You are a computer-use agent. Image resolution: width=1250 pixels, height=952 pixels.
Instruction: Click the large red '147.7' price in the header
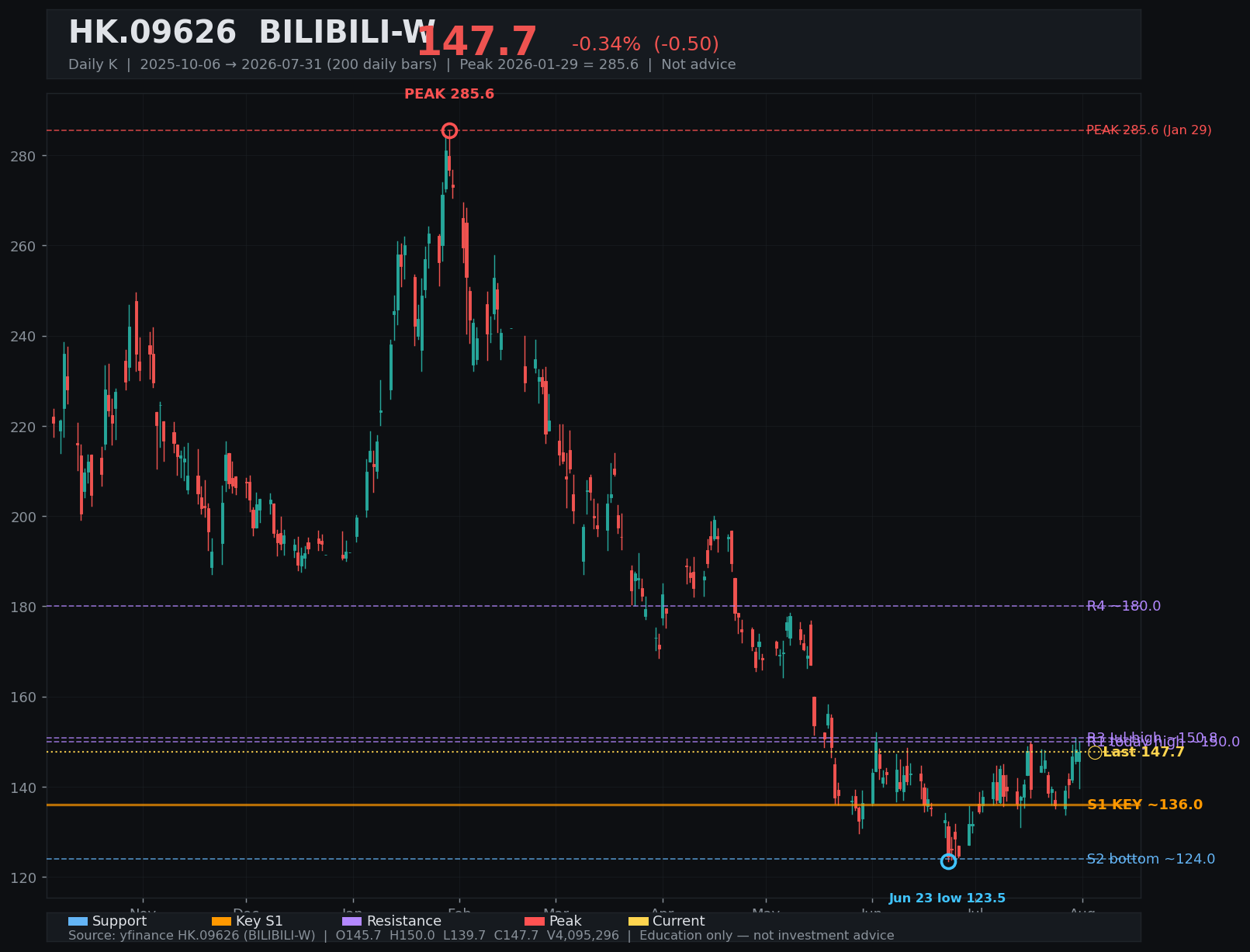point(477,42)
